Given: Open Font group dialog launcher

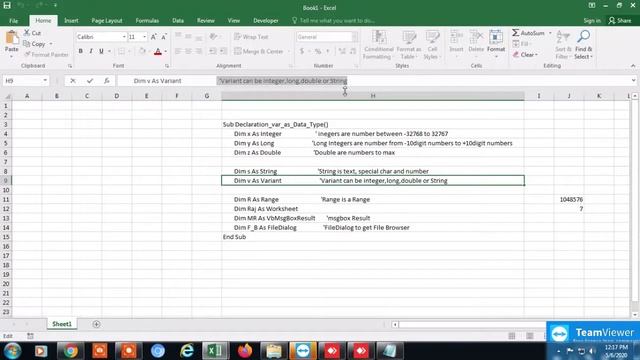Looking at the screenshot, I should tap(167, 66).
